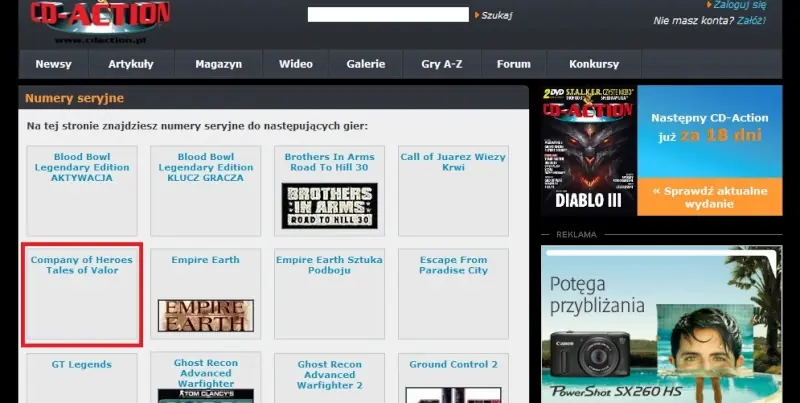Click the Empire Earth logo thumbnail

(x=206, y=316)
